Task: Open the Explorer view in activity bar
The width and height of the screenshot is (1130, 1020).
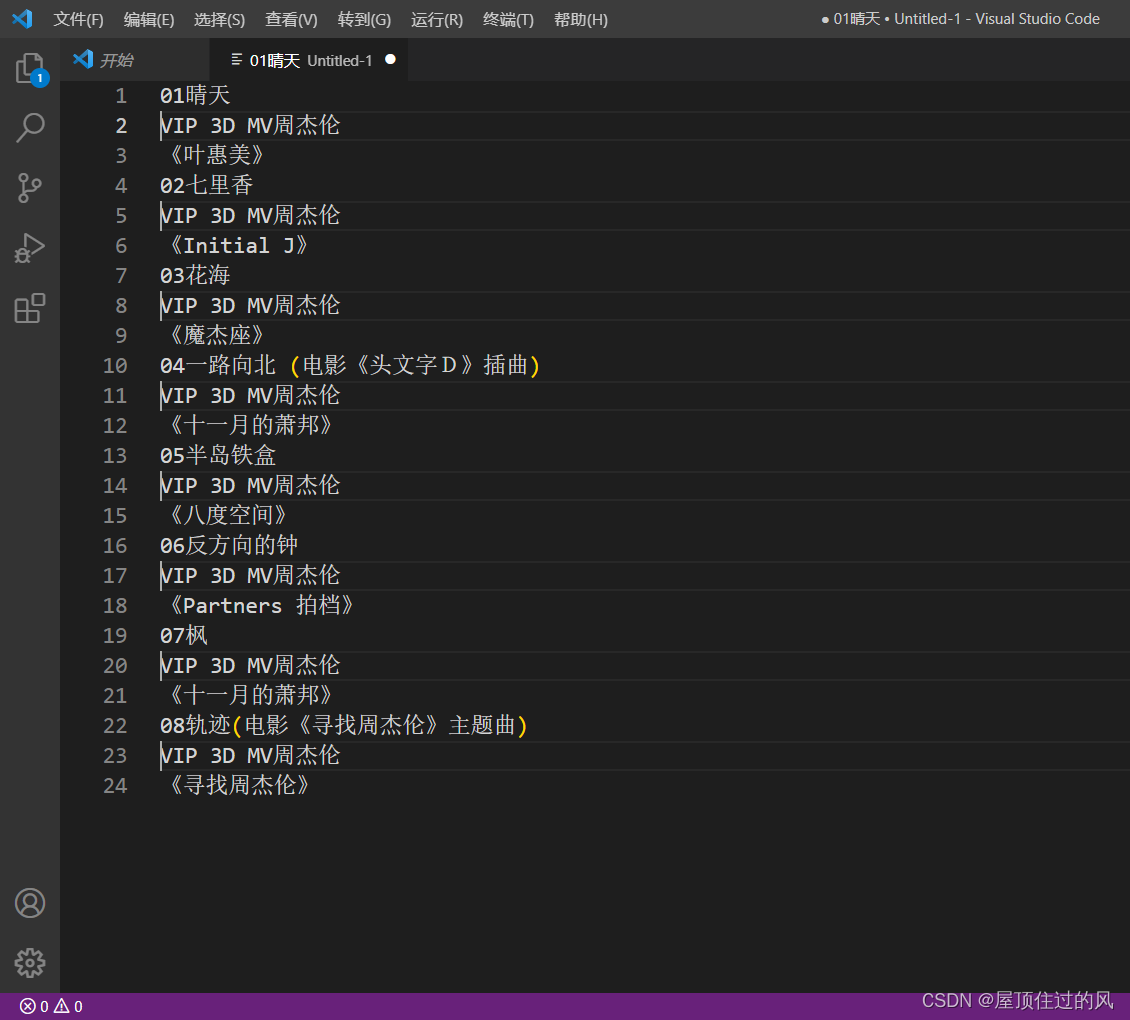Action: (x=30, y=68)
